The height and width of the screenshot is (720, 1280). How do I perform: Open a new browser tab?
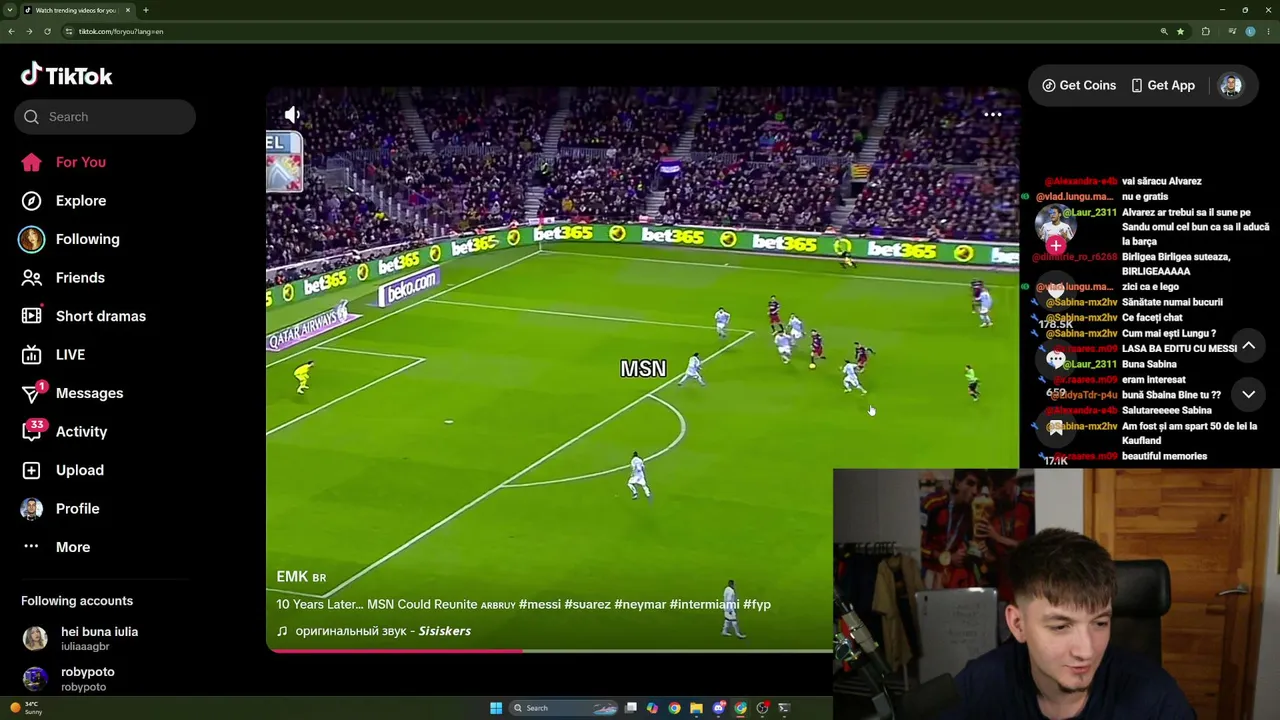pyautogui.click(x=146, y=10)
